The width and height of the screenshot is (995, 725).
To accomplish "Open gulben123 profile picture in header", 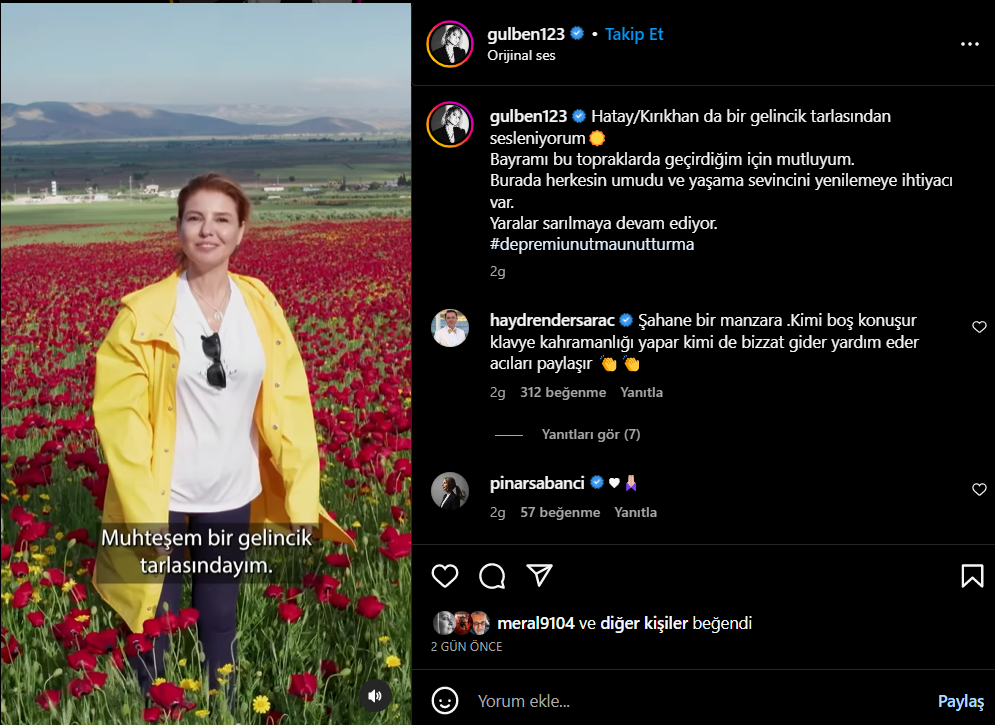I will [x=450, y=44].
